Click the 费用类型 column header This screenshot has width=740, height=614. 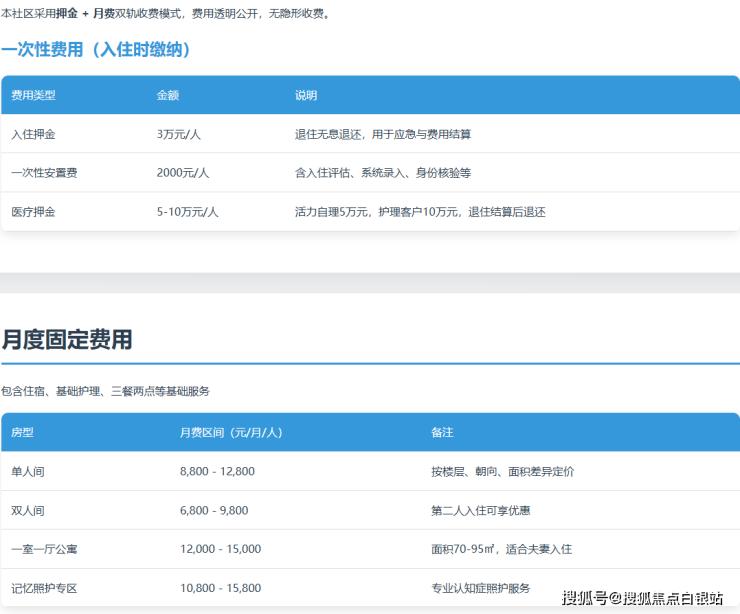33,95
